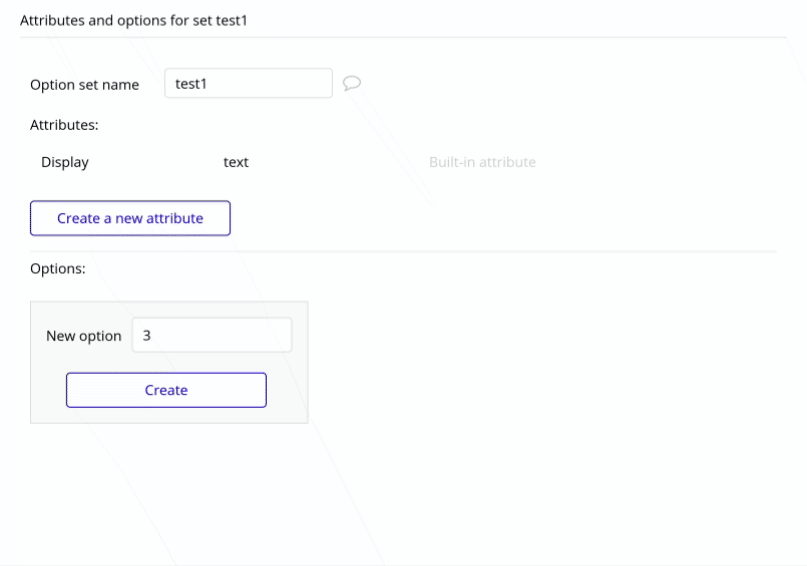807x566 pixels.
Task: Click the greyed Built-in attribute label
Action: click(x=482, y=162)
